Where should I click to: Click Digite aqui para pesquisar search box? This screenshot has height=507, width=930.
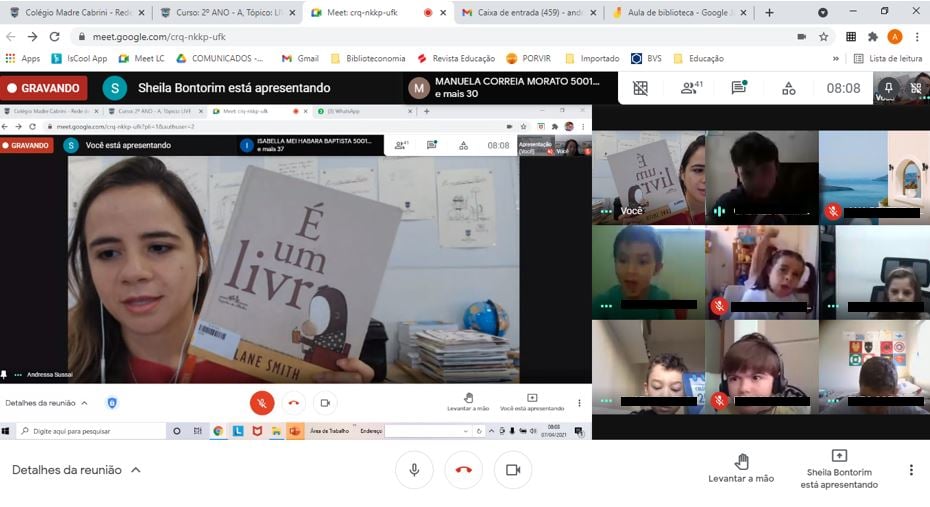(x=92, y=431)
